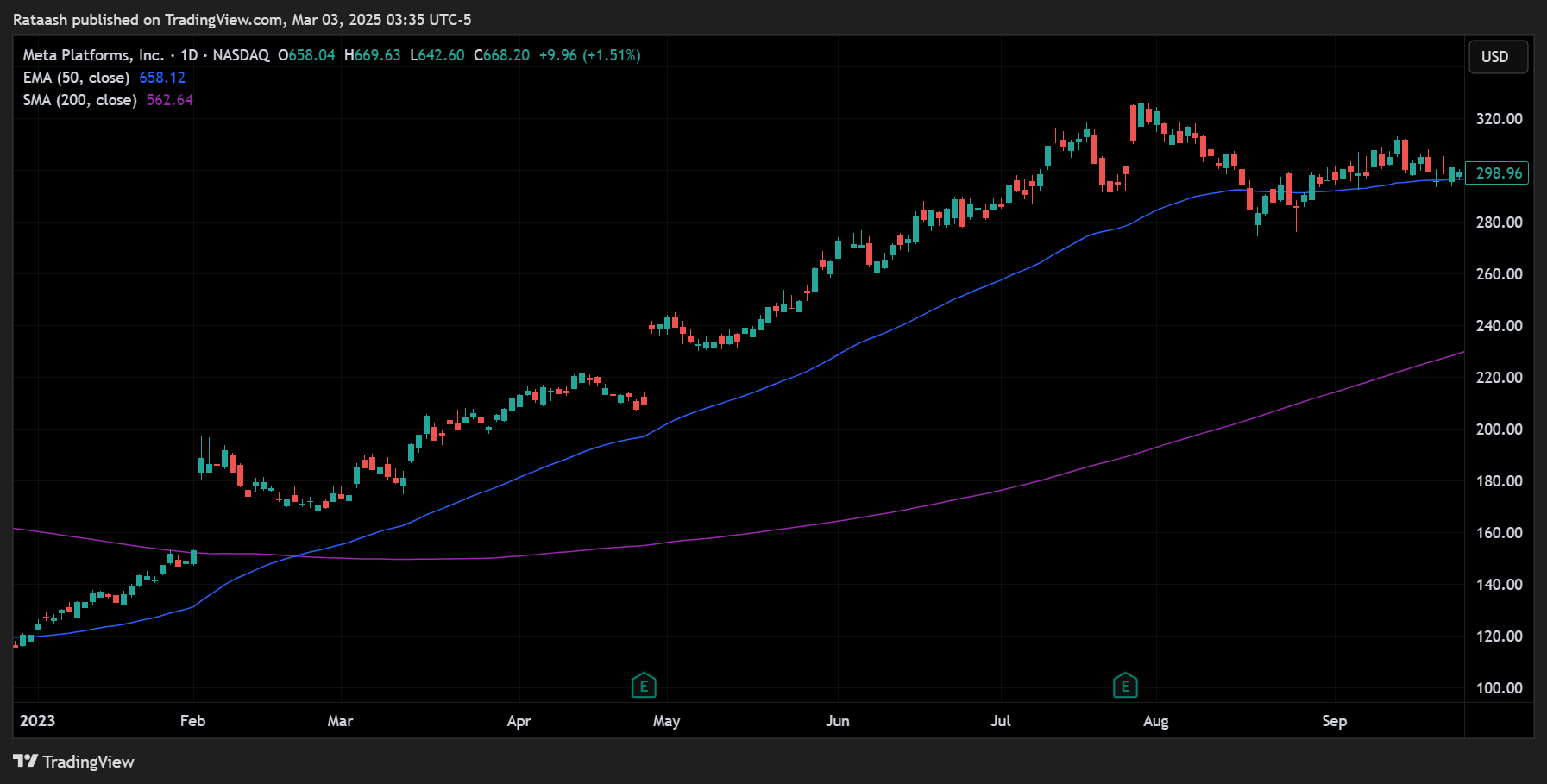Click the 140.00 price axis label
1547x784 pixels.
point(1499,585)
